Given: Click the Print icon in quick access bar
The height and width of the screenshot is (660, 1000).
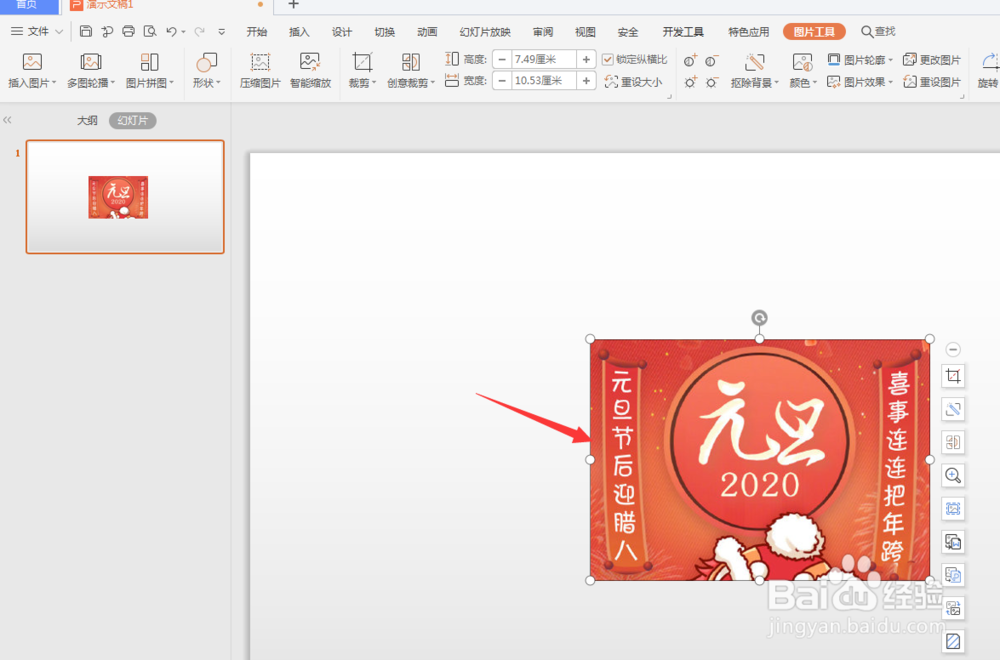Looking at the screenshot, I should click(x=128, y=31).
